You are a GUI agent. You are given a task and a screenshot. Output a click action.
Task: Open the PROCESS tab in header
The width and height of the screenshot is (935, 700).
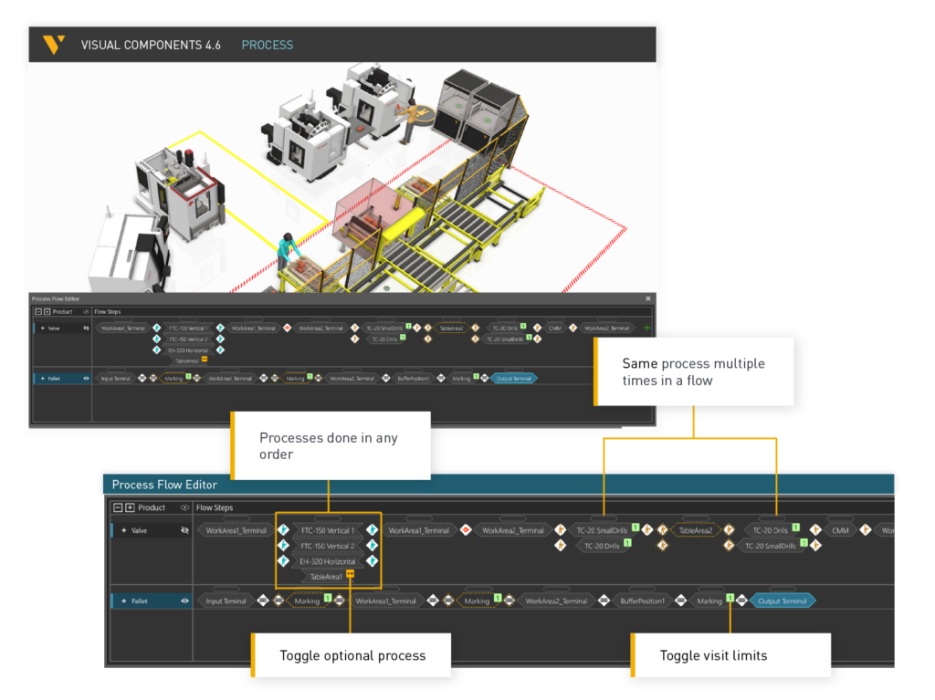[267, 45]
